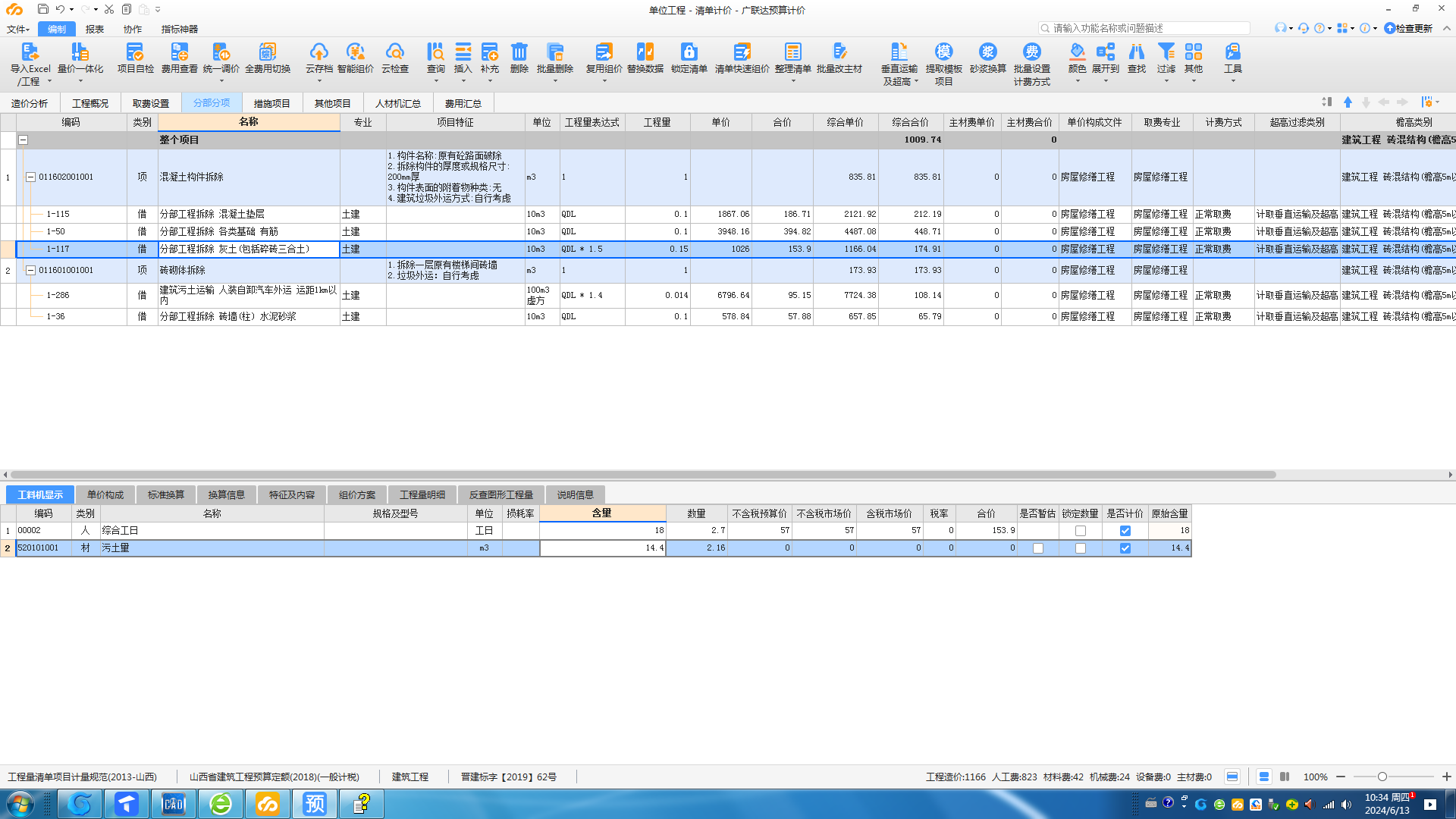Toggle 锁定数量 checkbox for 综合工日 row
Image resolution: width=1456 pixels, height=819 pixels.
pos(1081,531)
